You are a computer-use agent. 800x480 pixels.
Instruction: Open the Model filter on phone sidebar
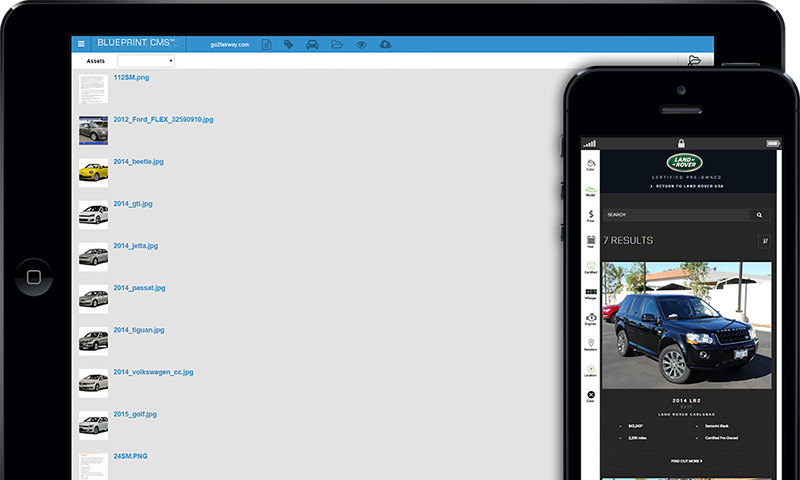[591, 191]
